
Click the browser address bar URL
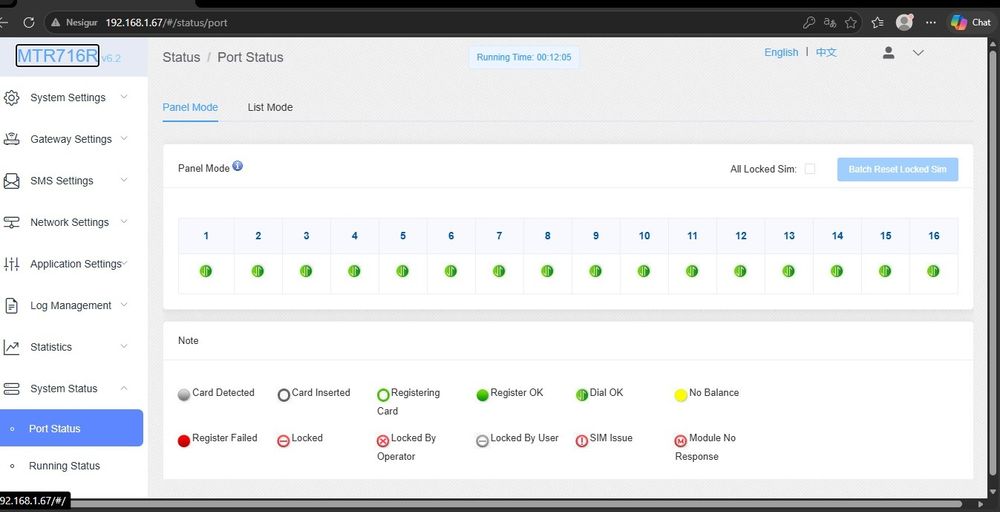tap(166, 22)
